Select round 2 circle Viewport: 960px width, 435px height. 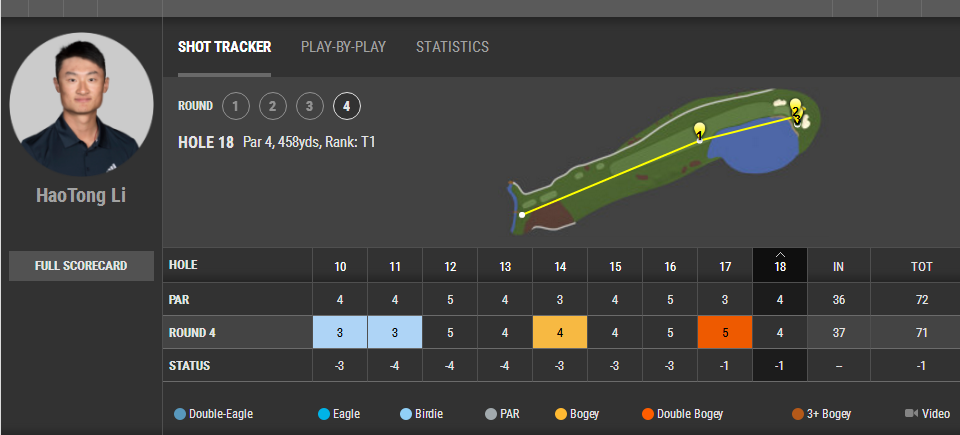tap(272, 106)
